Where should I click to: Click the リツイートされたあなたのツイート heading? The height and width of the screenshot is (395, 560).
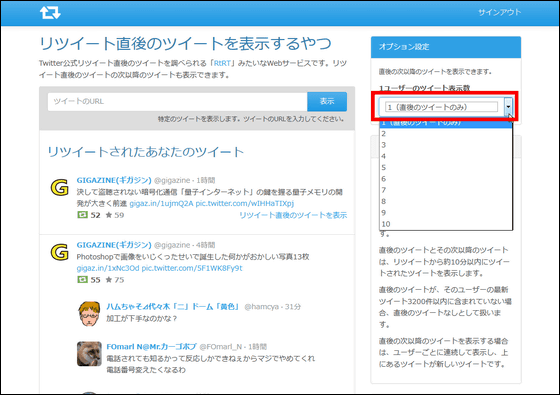146,152
